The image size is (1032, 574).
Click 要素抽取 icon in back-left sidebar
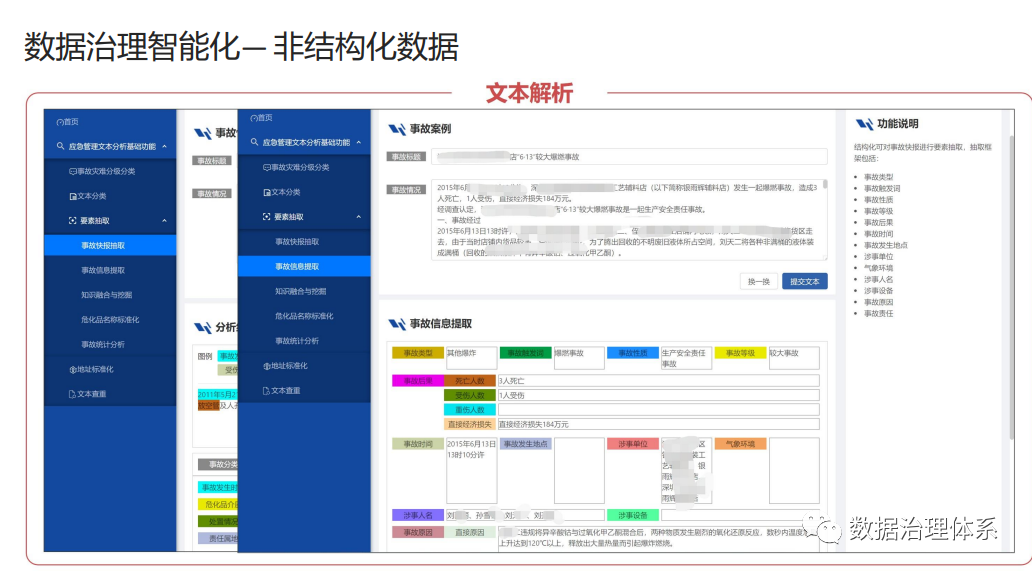(x=73, y=221)
